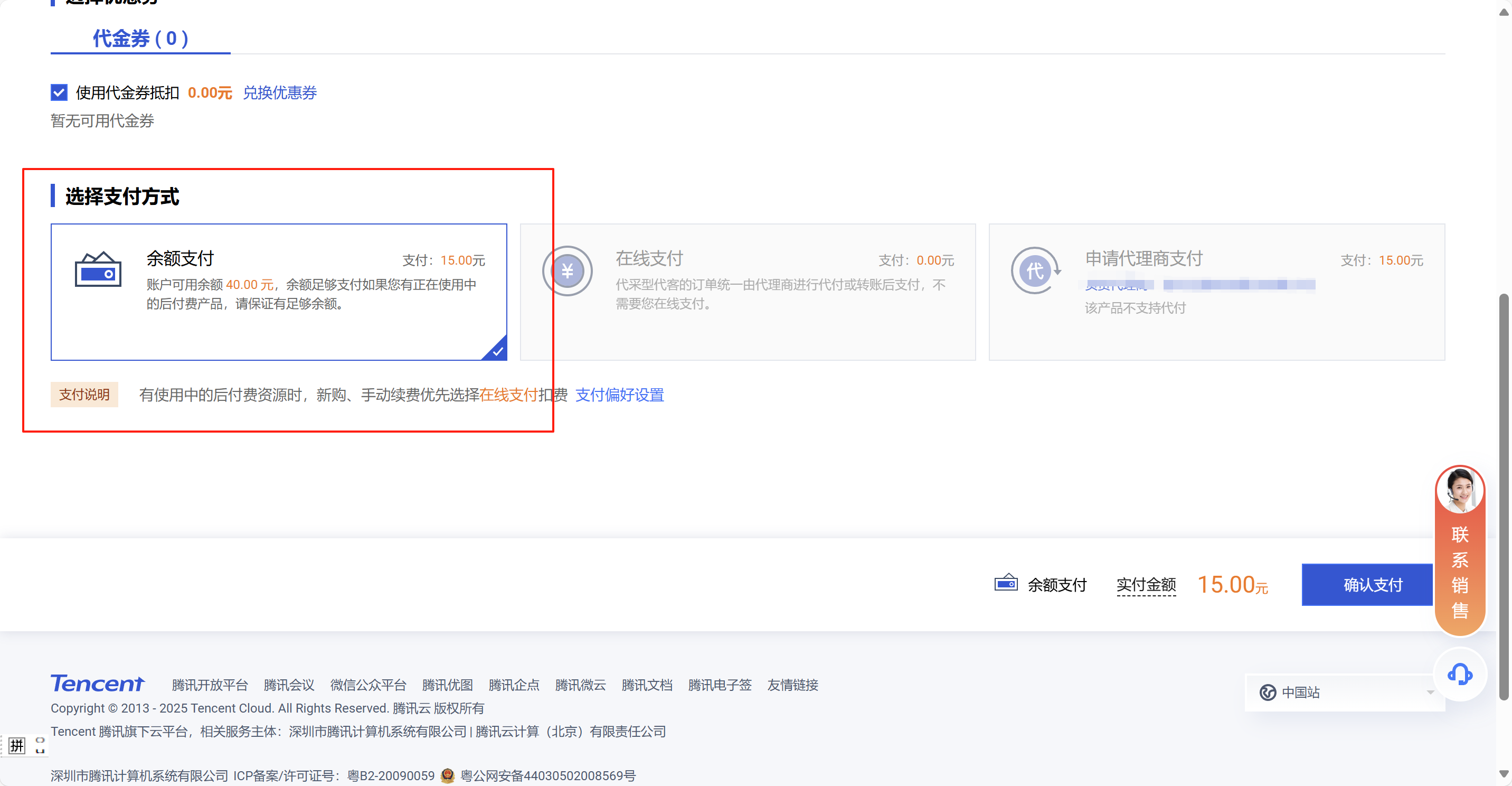
Task: Click the scrollbar up arrow
Action: 1504,13
